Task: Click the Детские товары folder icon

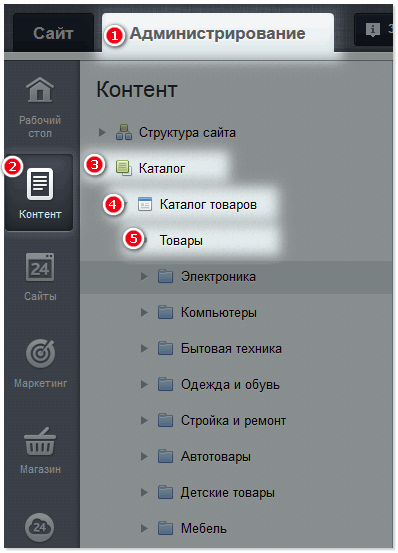Action: click(x=165, y=492)
